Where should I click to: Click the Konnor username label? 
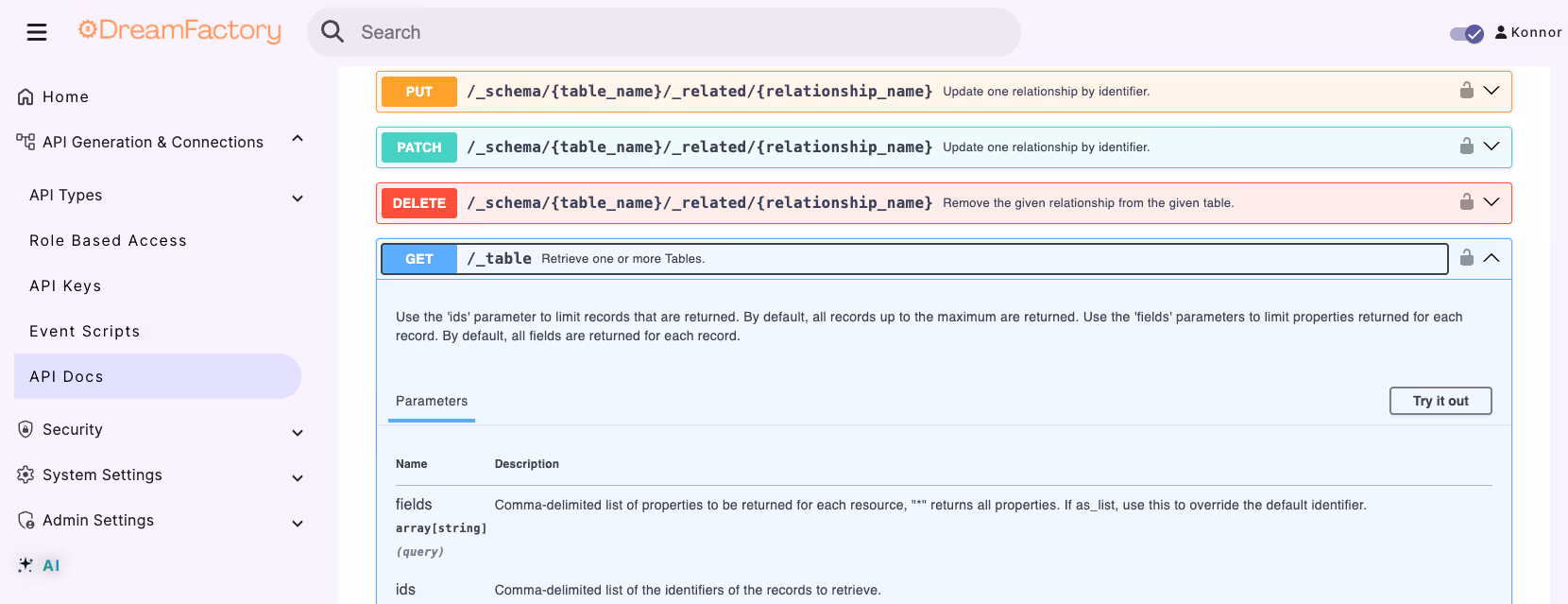click(x=1536, y=32)
